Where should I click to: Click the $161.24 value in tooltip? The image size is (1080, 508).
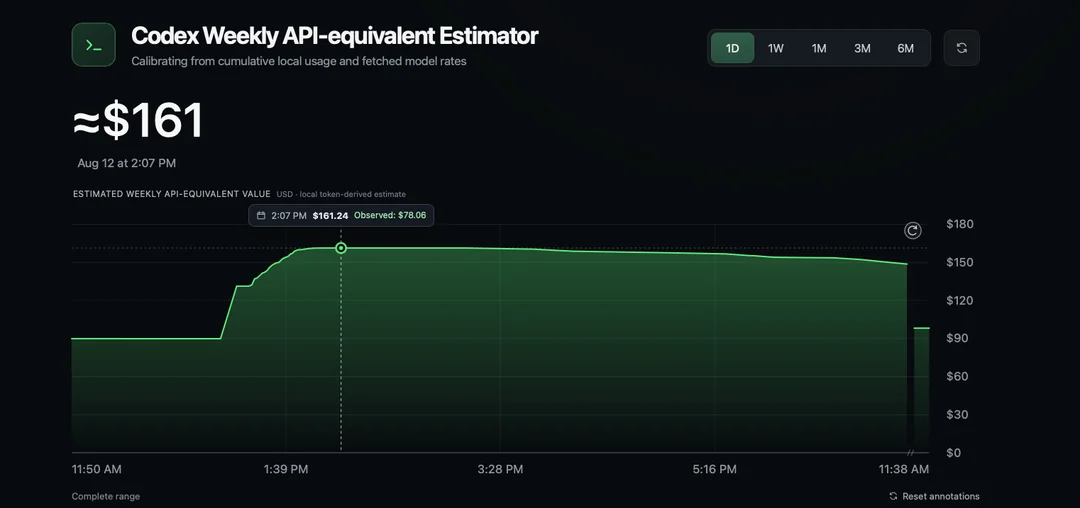pos(330,215)
